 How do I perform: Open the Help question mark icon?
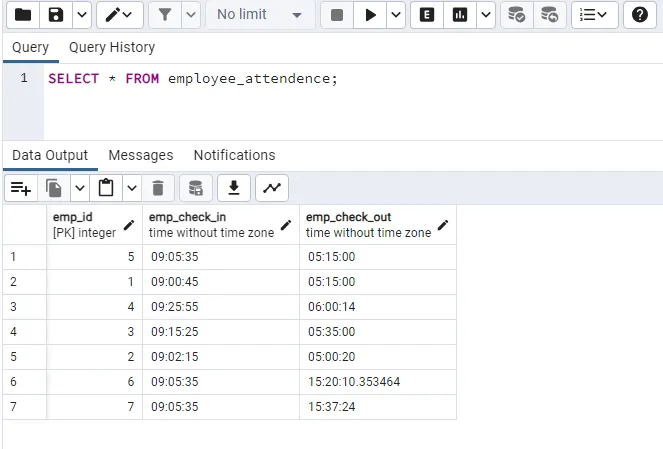coord(640,15)
